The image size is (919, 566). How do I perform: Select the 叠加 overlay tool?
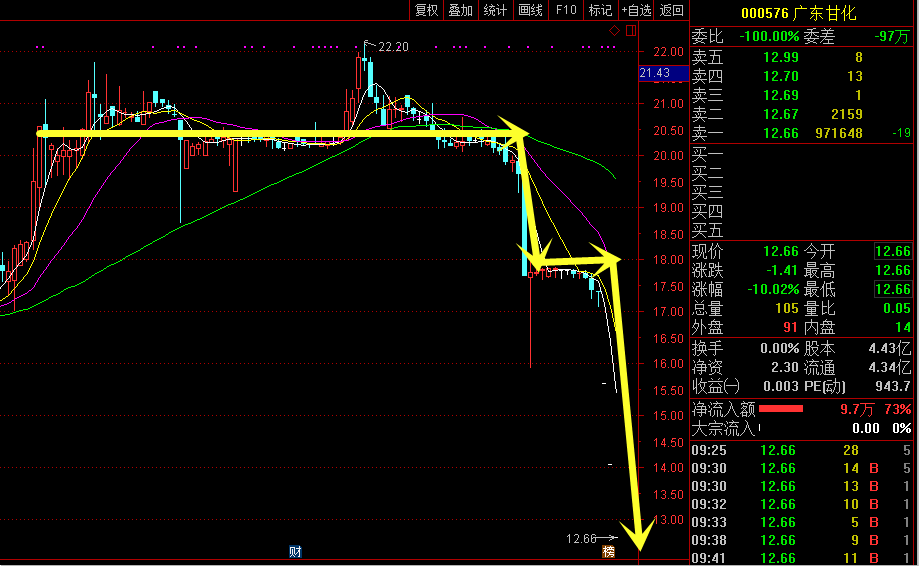[x=460, y=10]
